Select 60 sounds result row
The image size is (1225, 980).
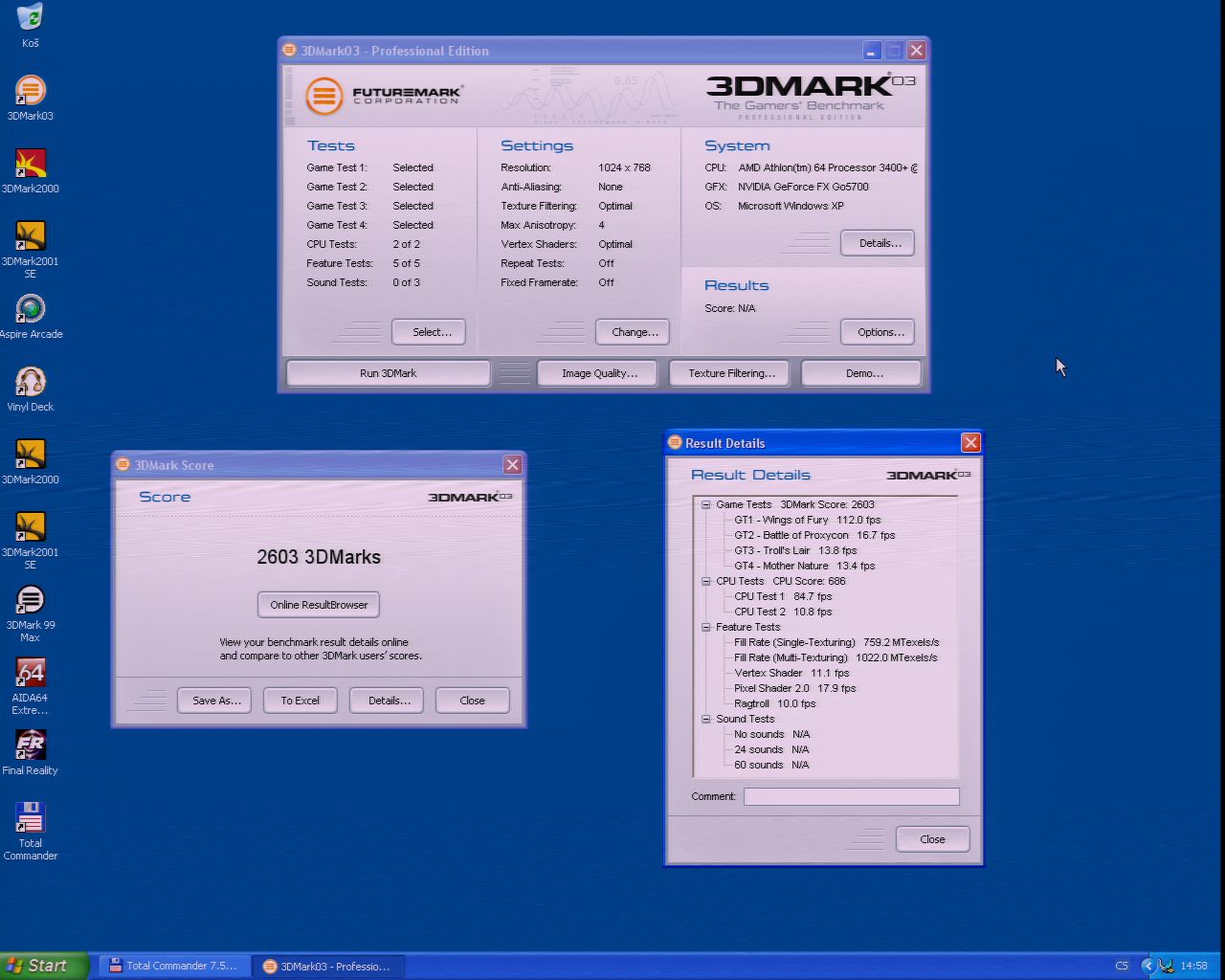[771, 765]
